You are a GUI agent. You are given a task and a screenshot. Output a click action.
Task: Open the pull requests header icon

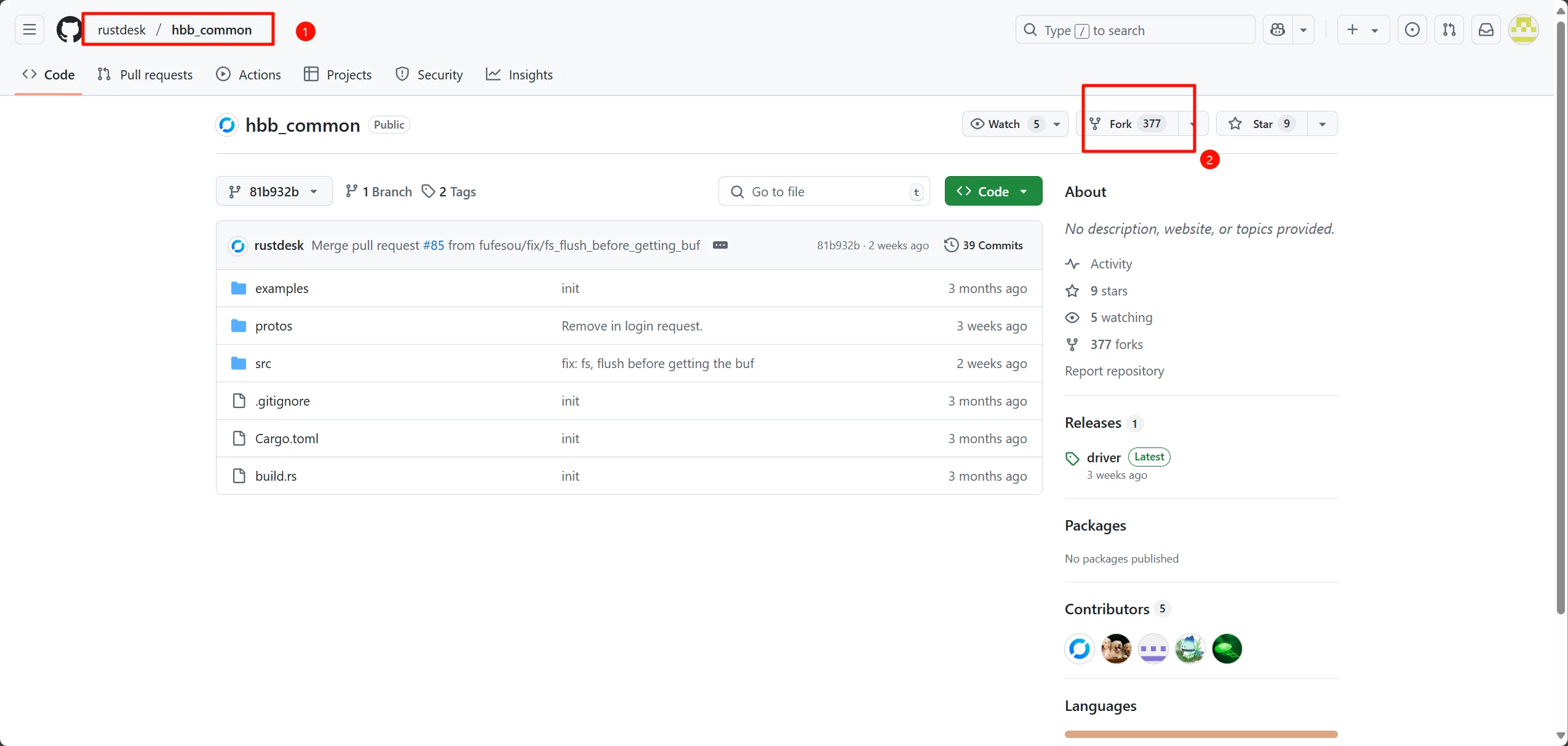[x=1449, y=30]
